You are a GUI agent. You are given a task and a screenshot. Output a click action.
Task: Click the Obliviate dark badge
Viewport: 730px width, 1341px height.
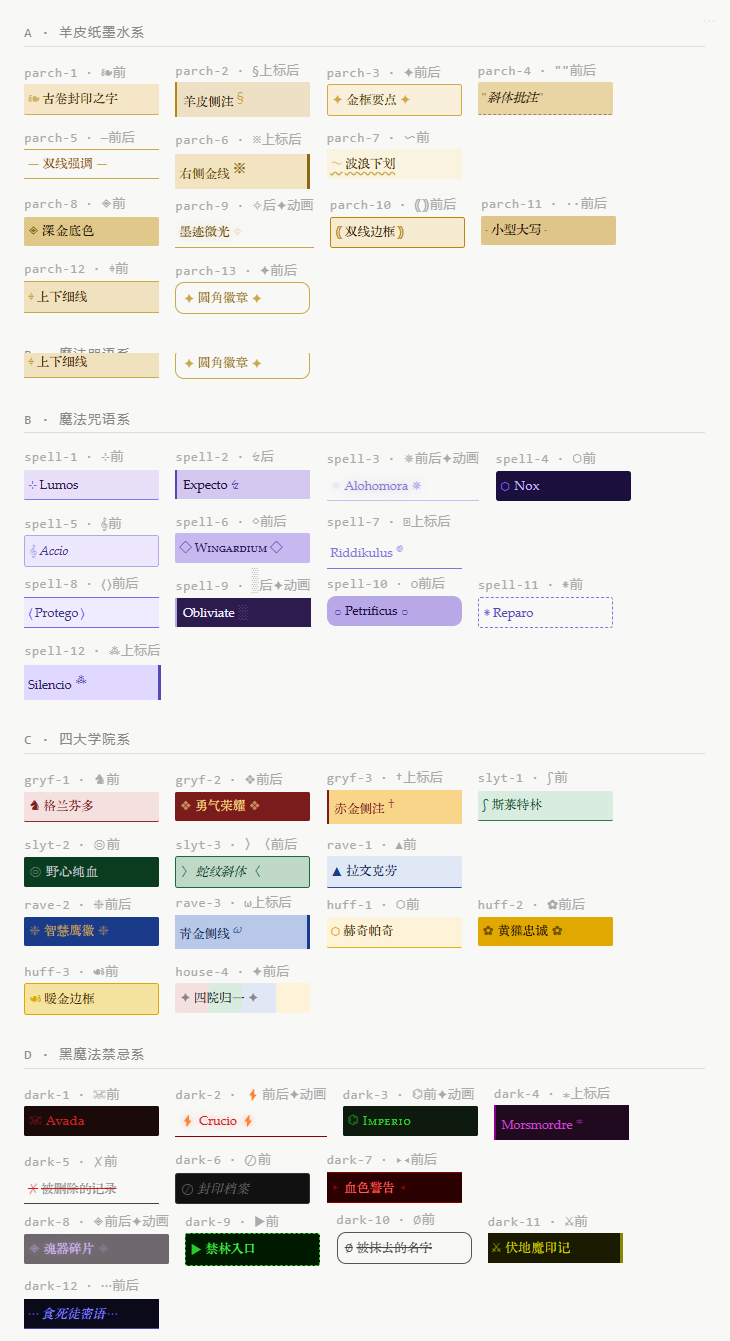tap(242, 613)
